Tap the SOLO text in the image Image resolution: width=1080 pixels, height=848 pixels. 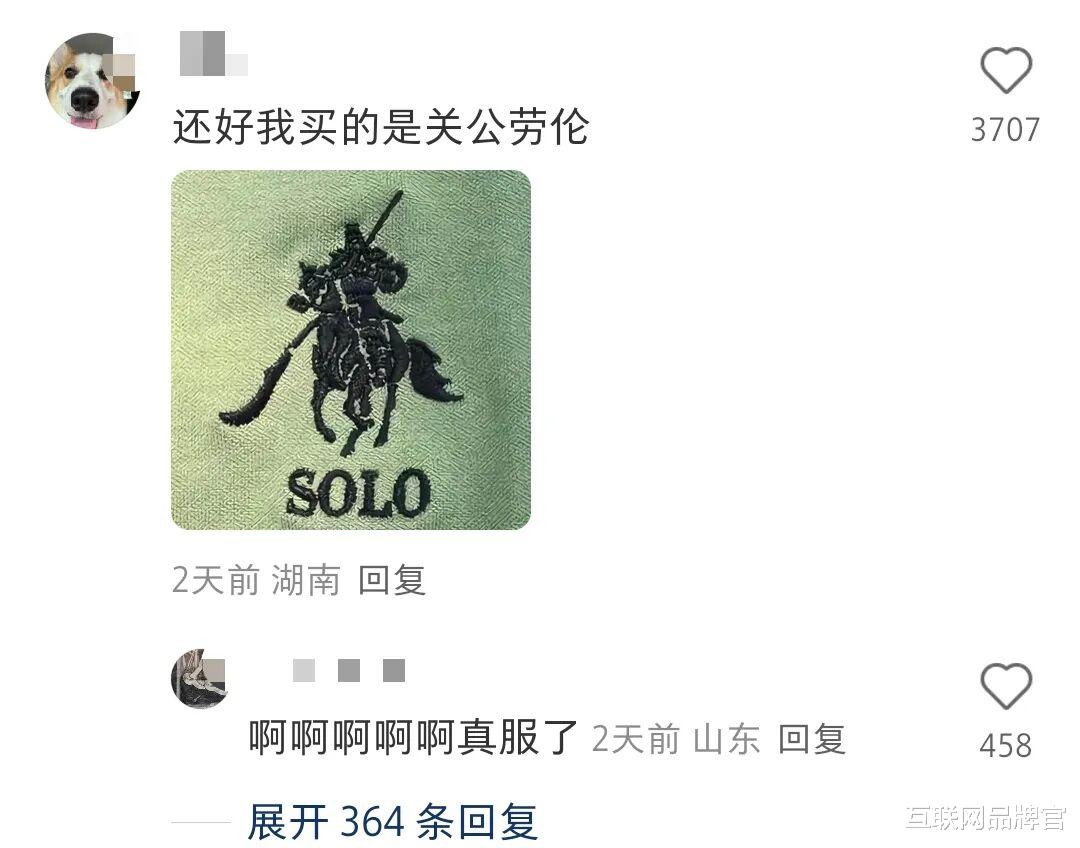[357, 493]
